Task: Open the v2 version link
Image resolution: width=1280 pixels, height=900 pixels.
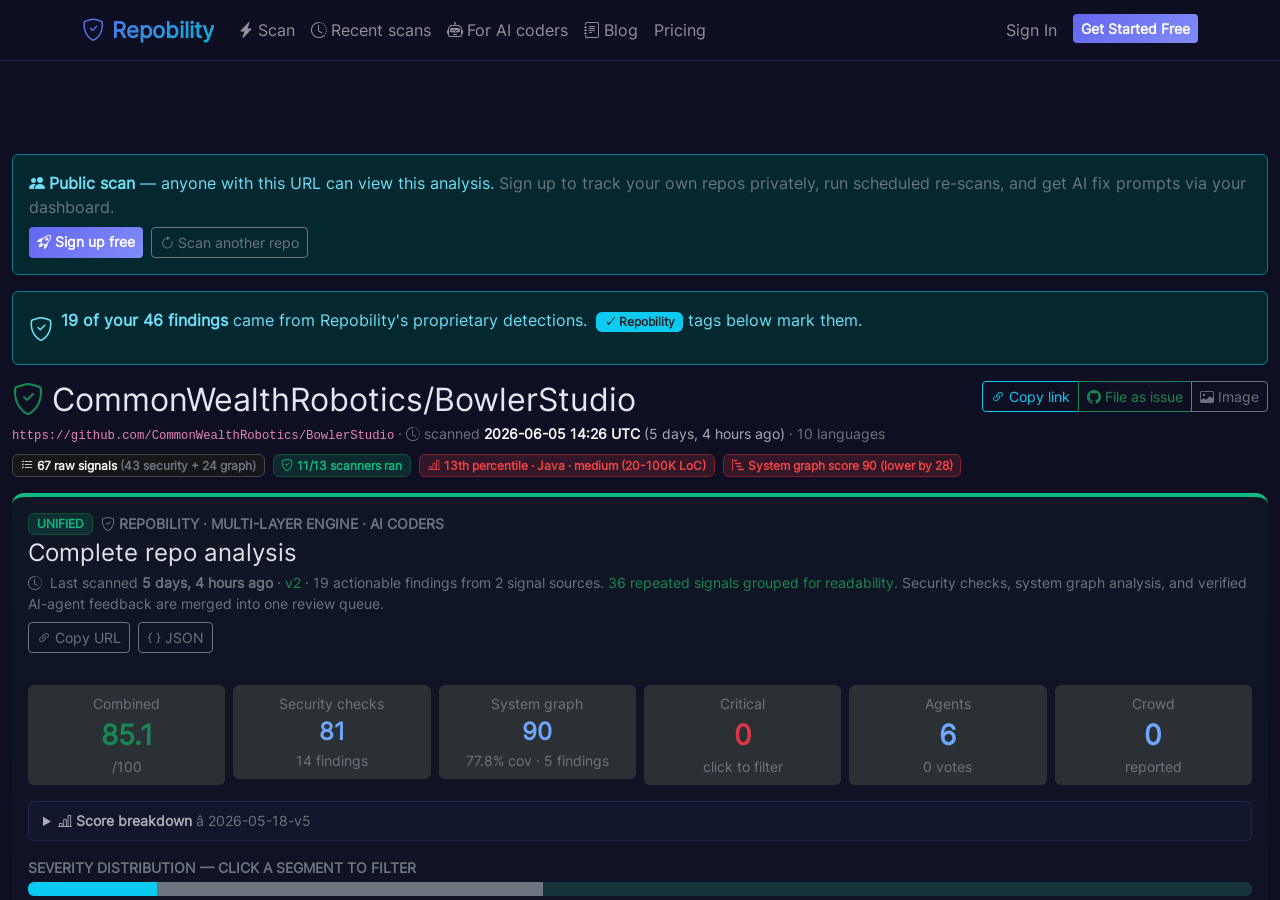Action: point(293,583)
